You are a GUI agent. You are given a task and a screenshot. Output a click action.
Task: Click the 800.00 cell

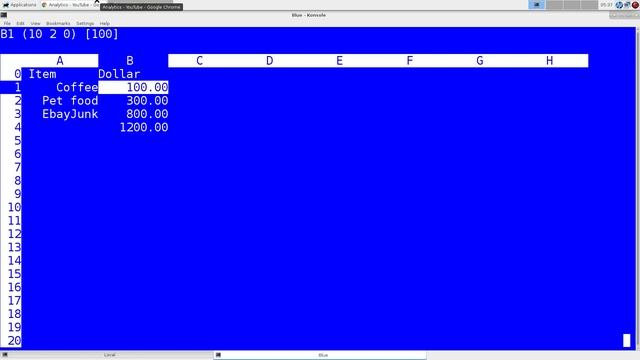(147, 114)
